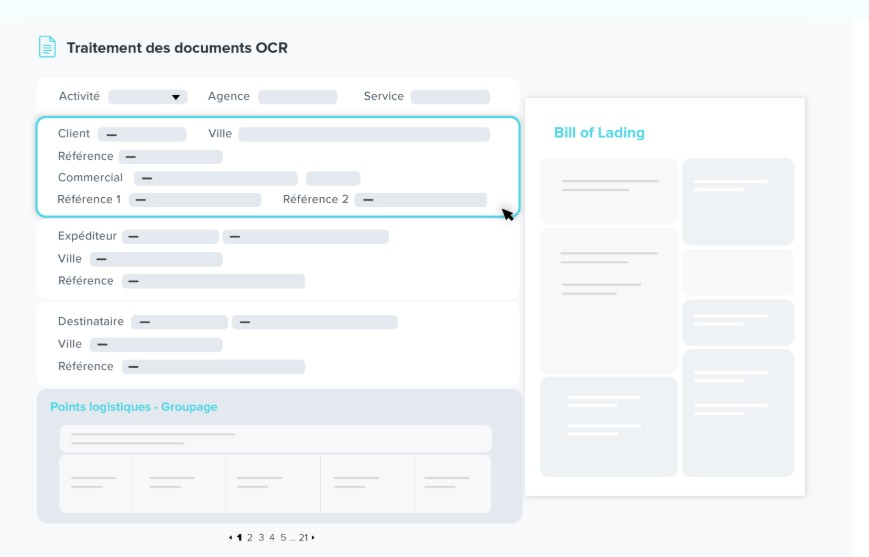Open page 2 in the pagination
The width and height of the screenshot is (869, 557).
coord(250,538)
